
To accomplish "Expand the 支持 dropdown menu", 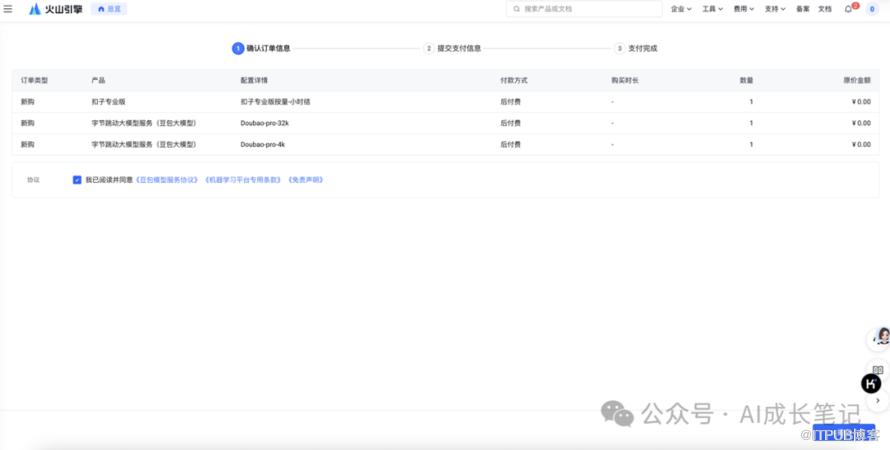I will (x=775, y=9).
